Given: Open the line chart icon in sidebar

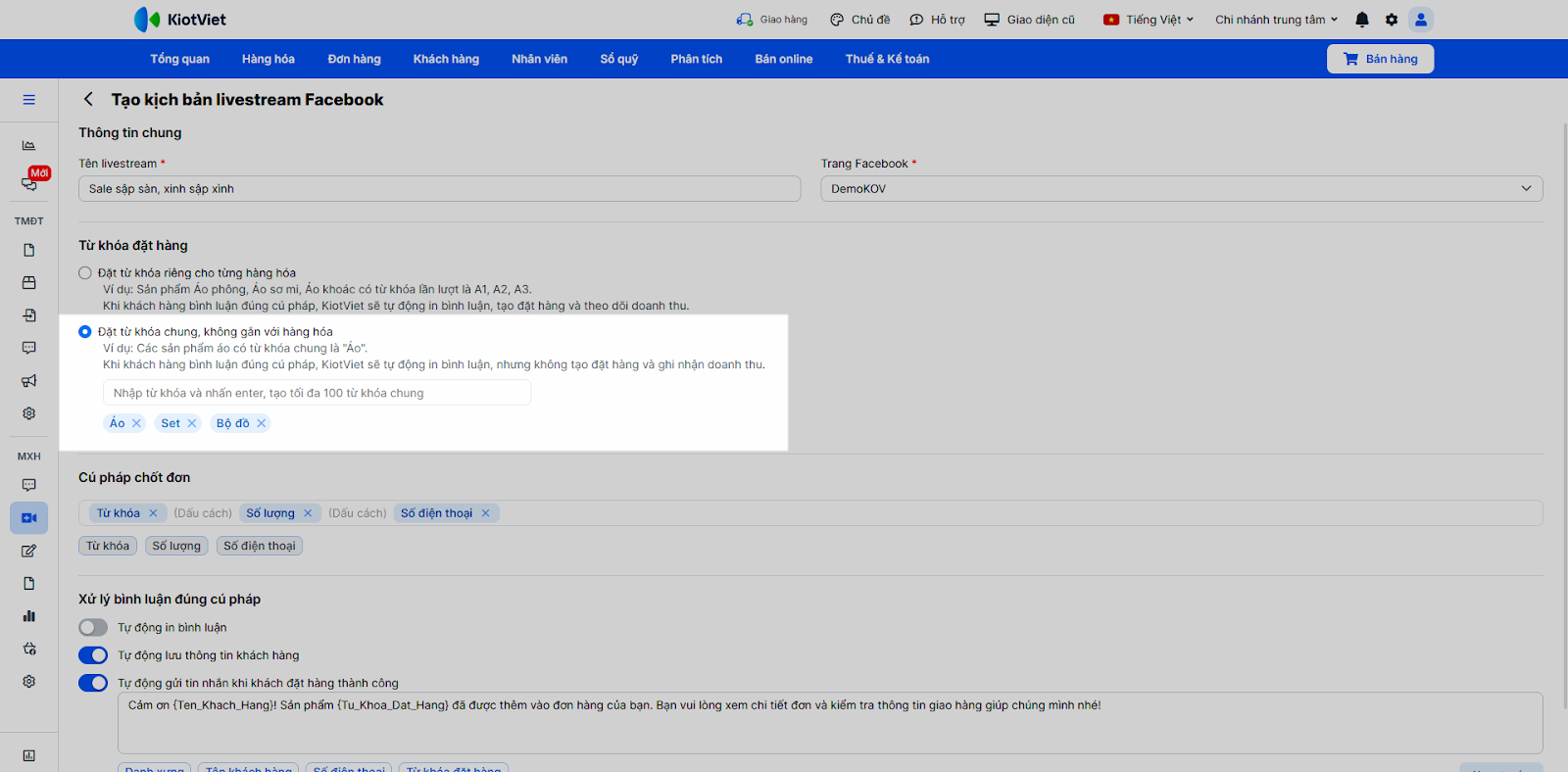Looking at the screenshot, I should pos(29,145).
